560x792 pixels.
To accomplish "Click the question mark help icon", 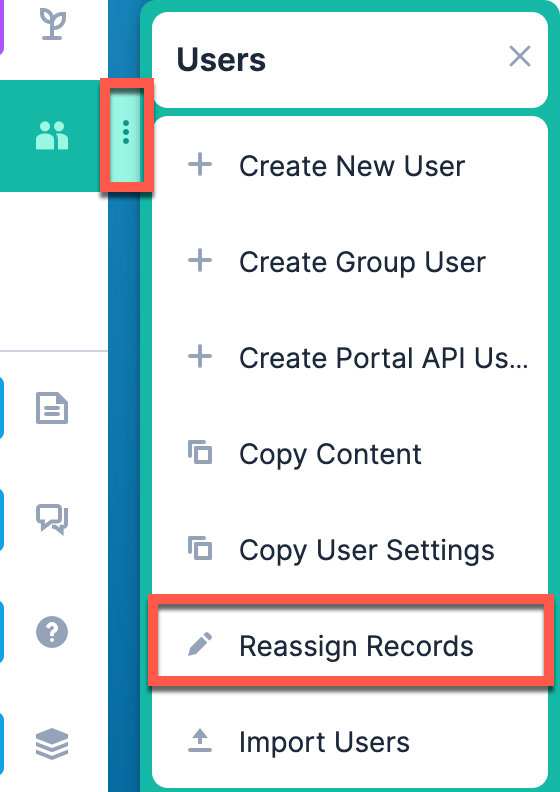I will [x=52, y=632].
